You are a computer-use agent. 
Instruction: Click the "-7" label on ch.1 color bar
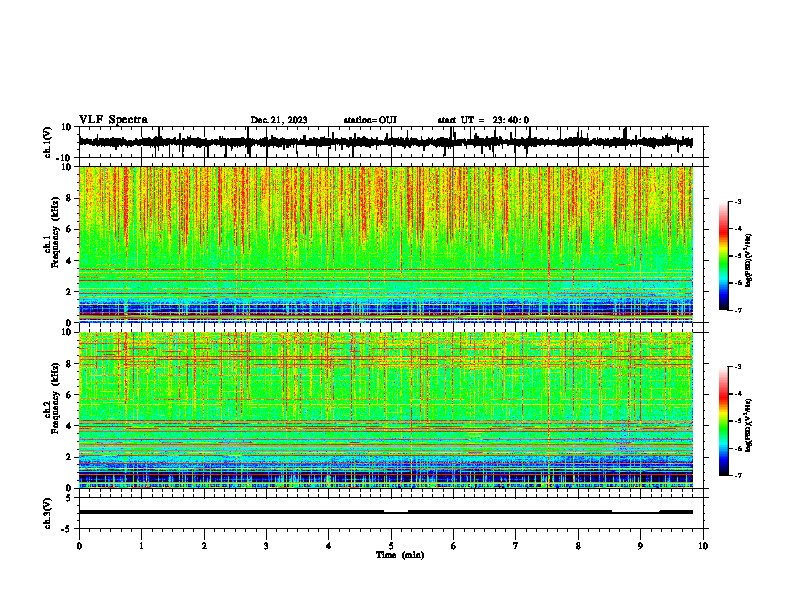pos(737,310)
